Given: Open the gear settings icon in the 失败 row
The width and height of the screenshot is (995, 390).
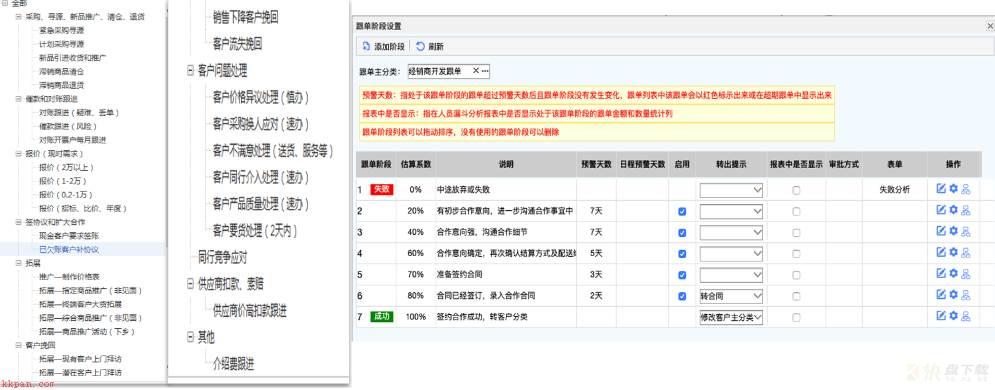Looking at the screenshot, I should point(953,189).
